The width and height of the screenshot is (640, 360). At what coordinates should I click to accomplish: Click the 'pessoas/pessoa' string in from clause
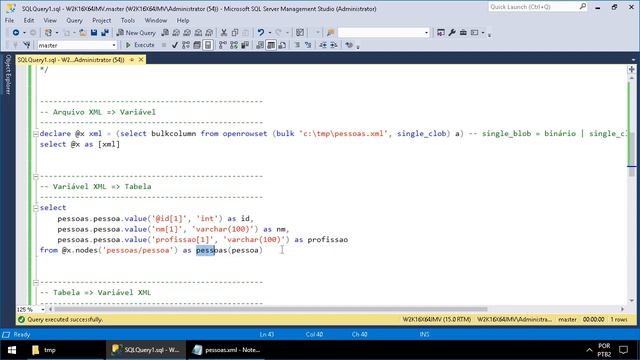pos(138,250)
